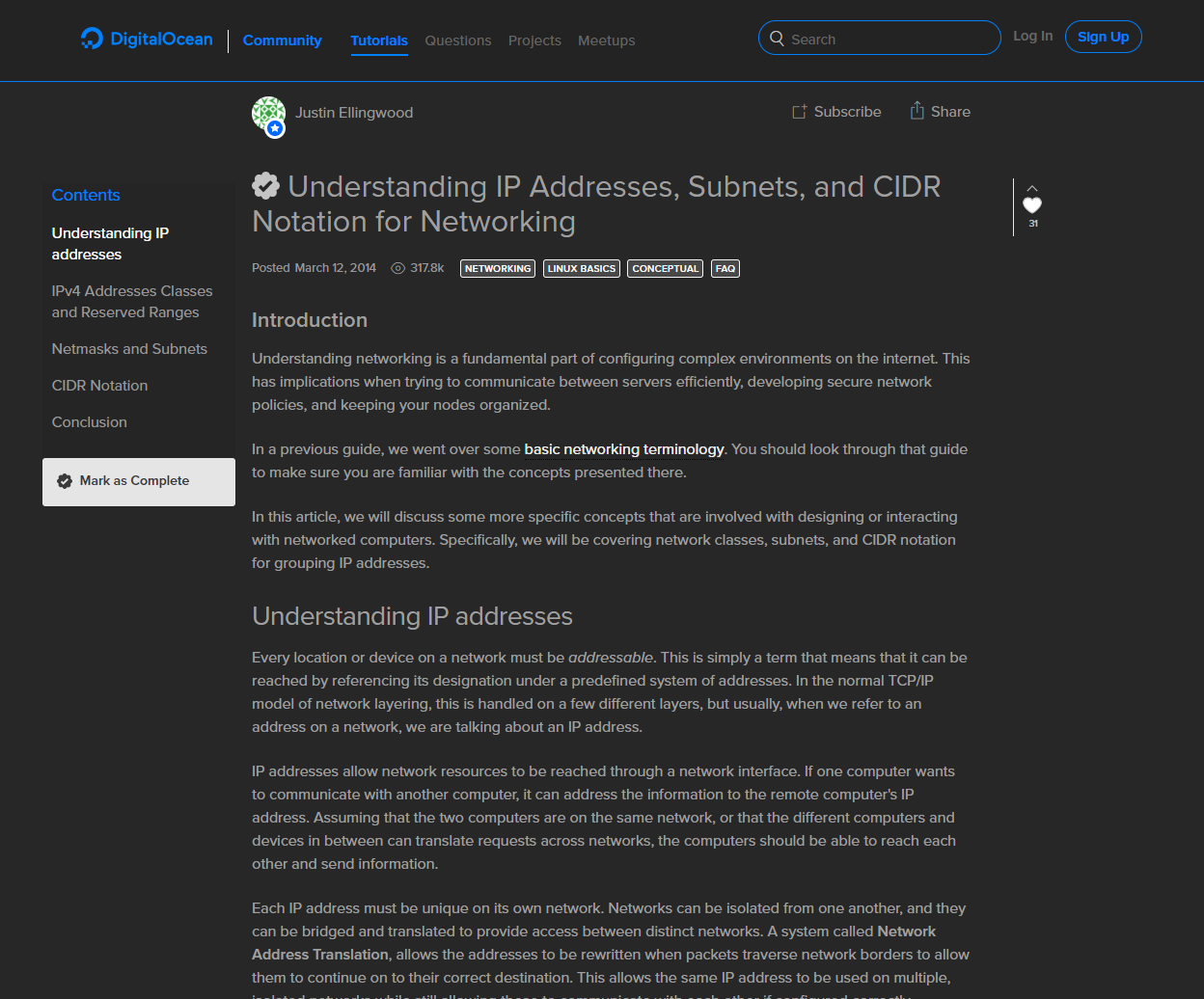Click the bold Network Address Translation term
This screenshot has width=1204, height=999.
pyautogui.click(x=594, y=943)
